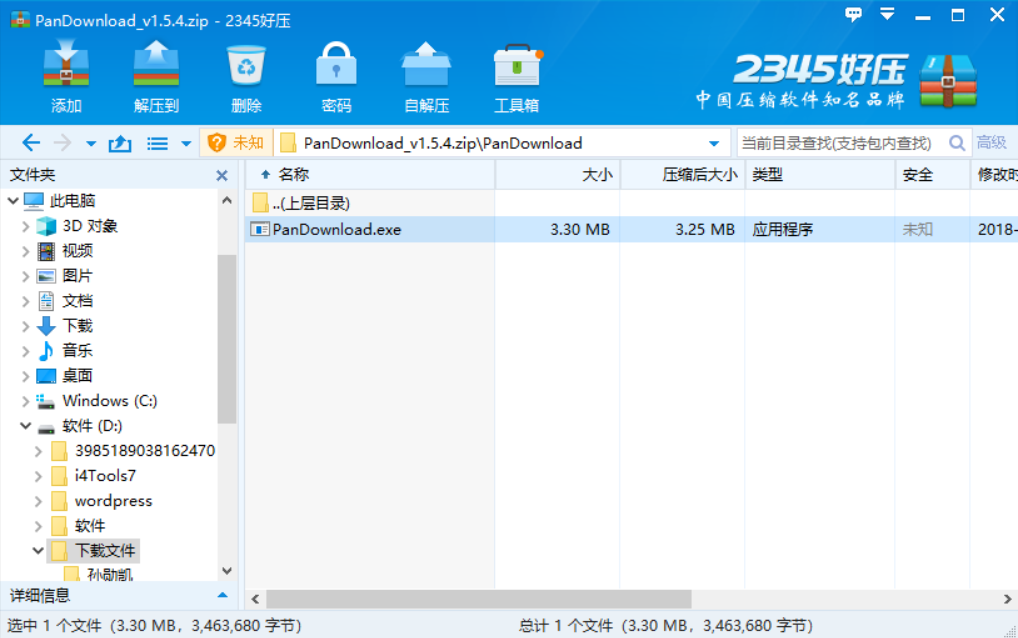Go back with the left arrow

31,143
